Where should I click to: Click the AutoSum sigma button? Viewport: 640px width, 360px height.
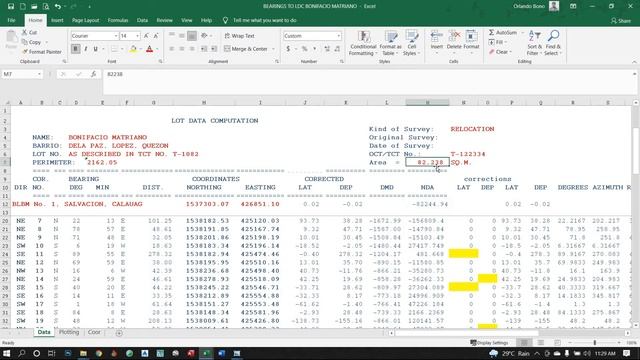point(502,32)
